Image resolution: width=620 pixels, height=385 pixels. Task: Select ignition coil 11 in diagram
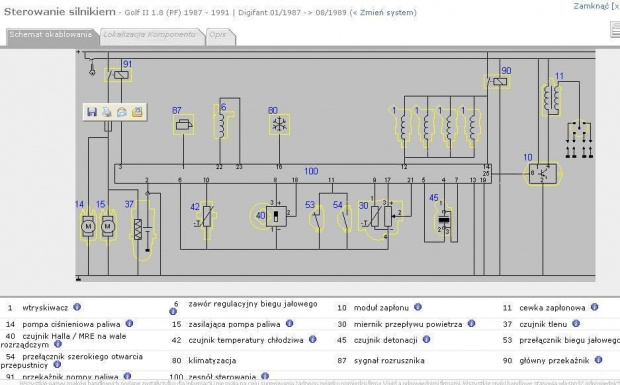(551, 98)
